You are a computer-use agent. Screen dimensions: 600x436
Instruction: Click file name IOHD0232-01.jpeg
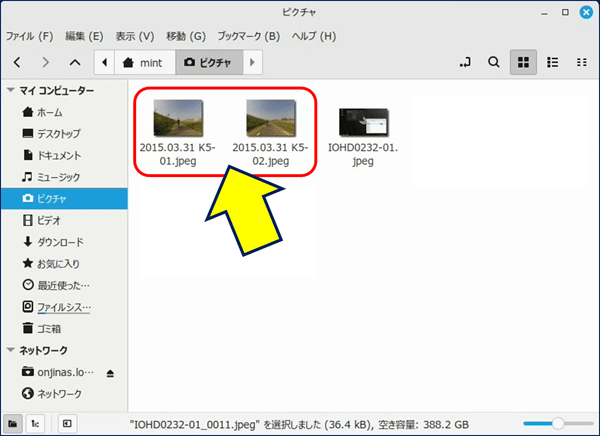[363, 154]
